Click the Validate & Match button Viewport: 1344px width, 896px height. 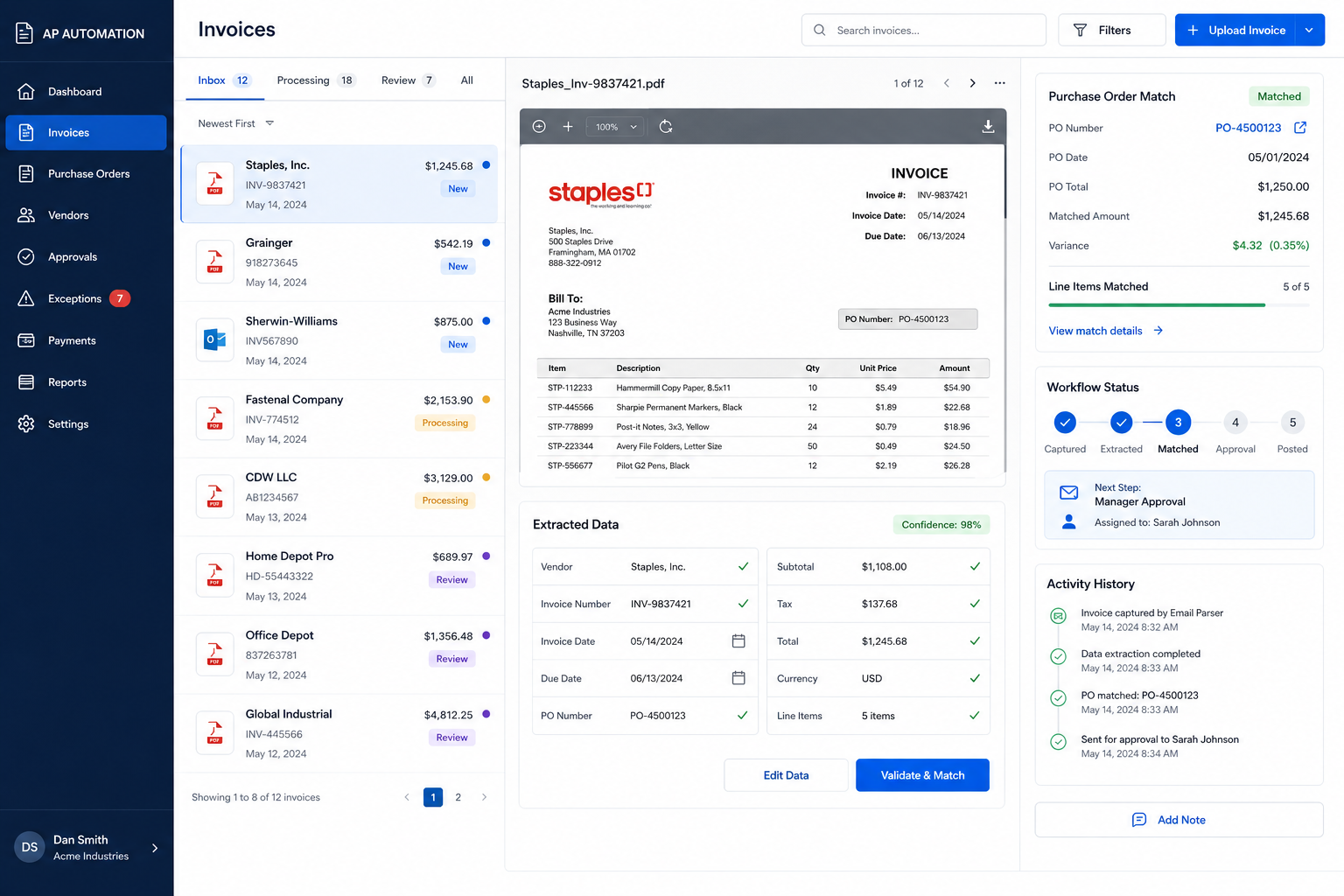(x=922, y=775)
